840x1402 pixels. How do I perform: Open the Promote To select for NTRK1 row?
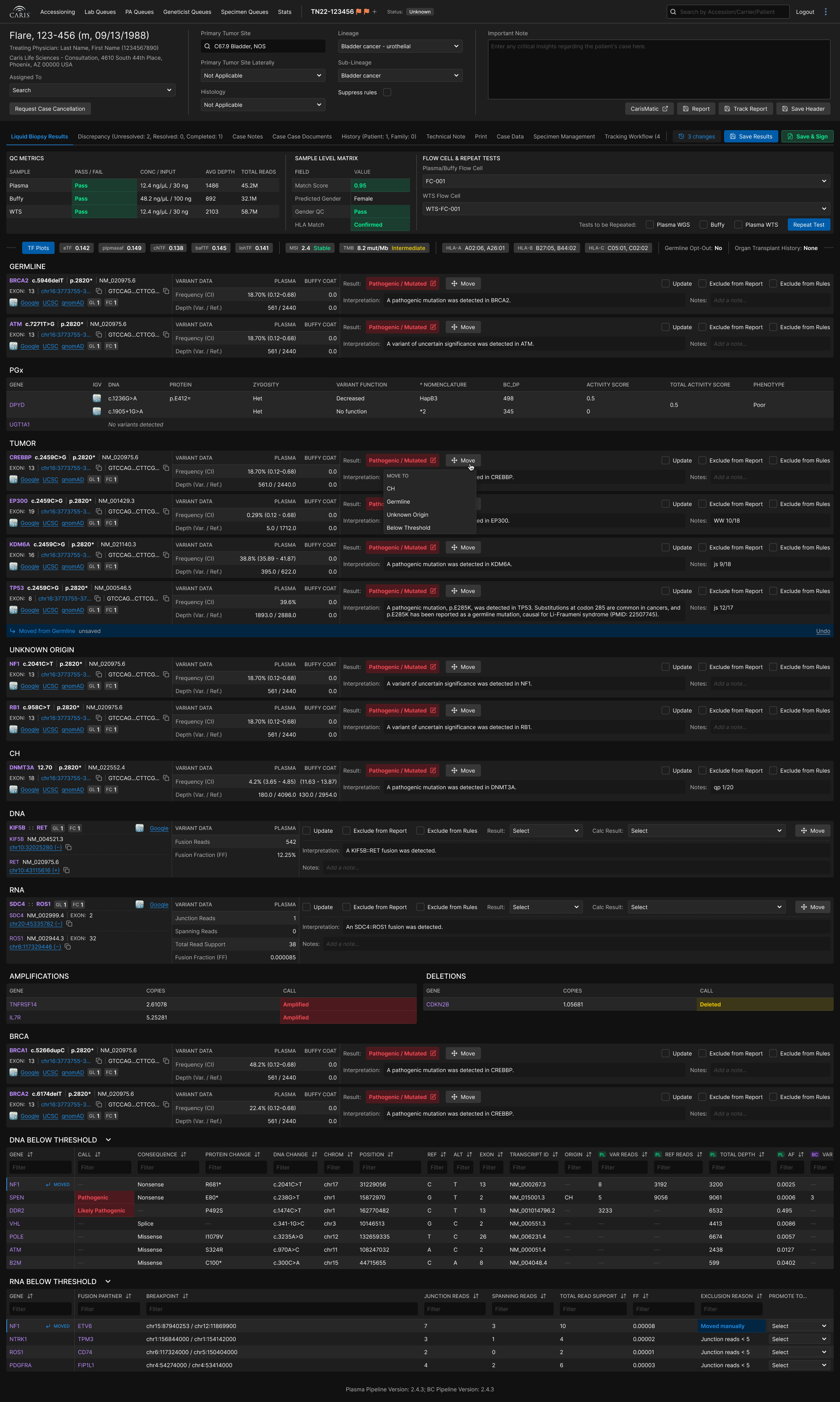click(x=799, y=1339)
